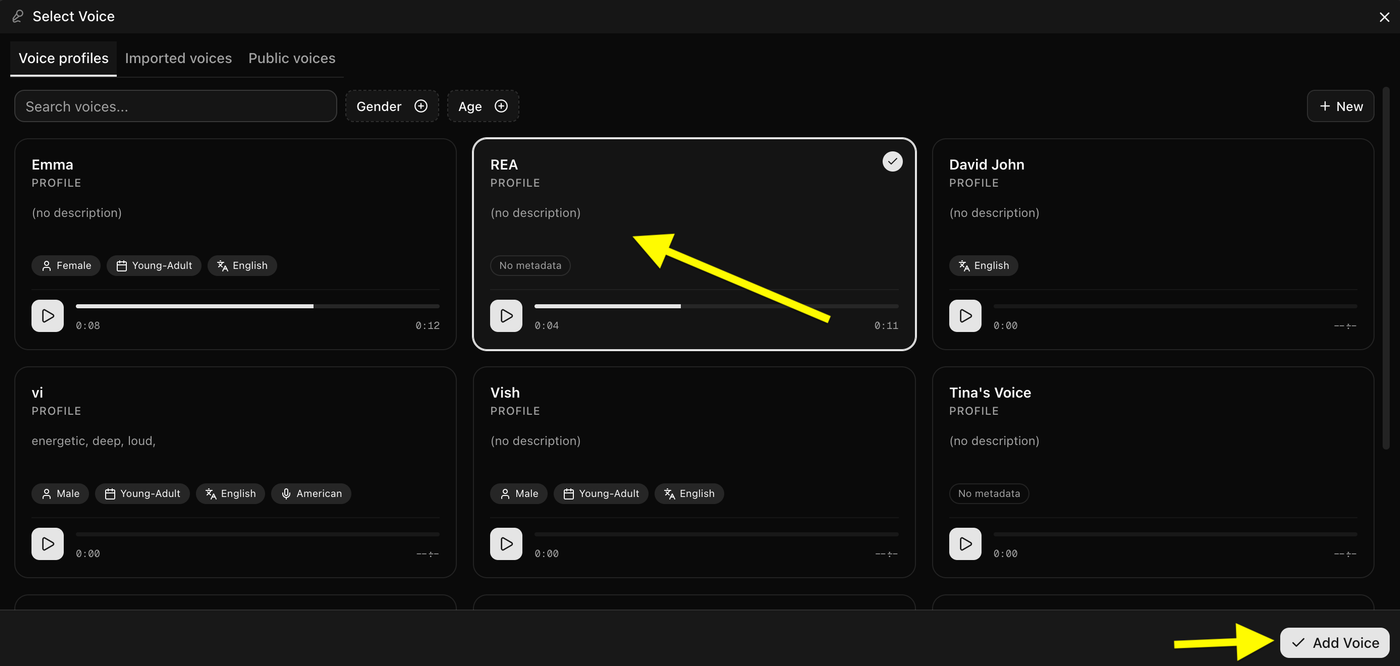The image size is (1400, 666).
Task: Click Young-Adult tag on Emma card
Action: [154, 265]
